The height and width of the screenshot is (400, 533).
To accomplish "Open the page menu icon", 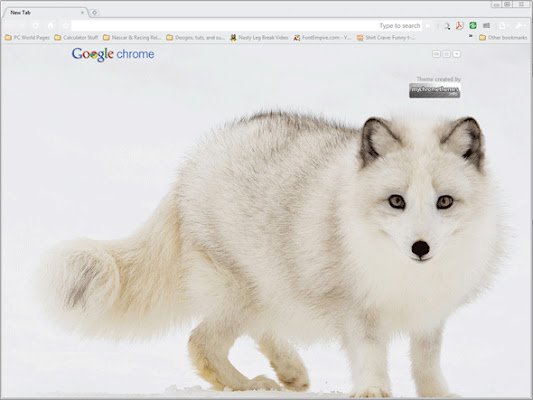I will [503, 26].
